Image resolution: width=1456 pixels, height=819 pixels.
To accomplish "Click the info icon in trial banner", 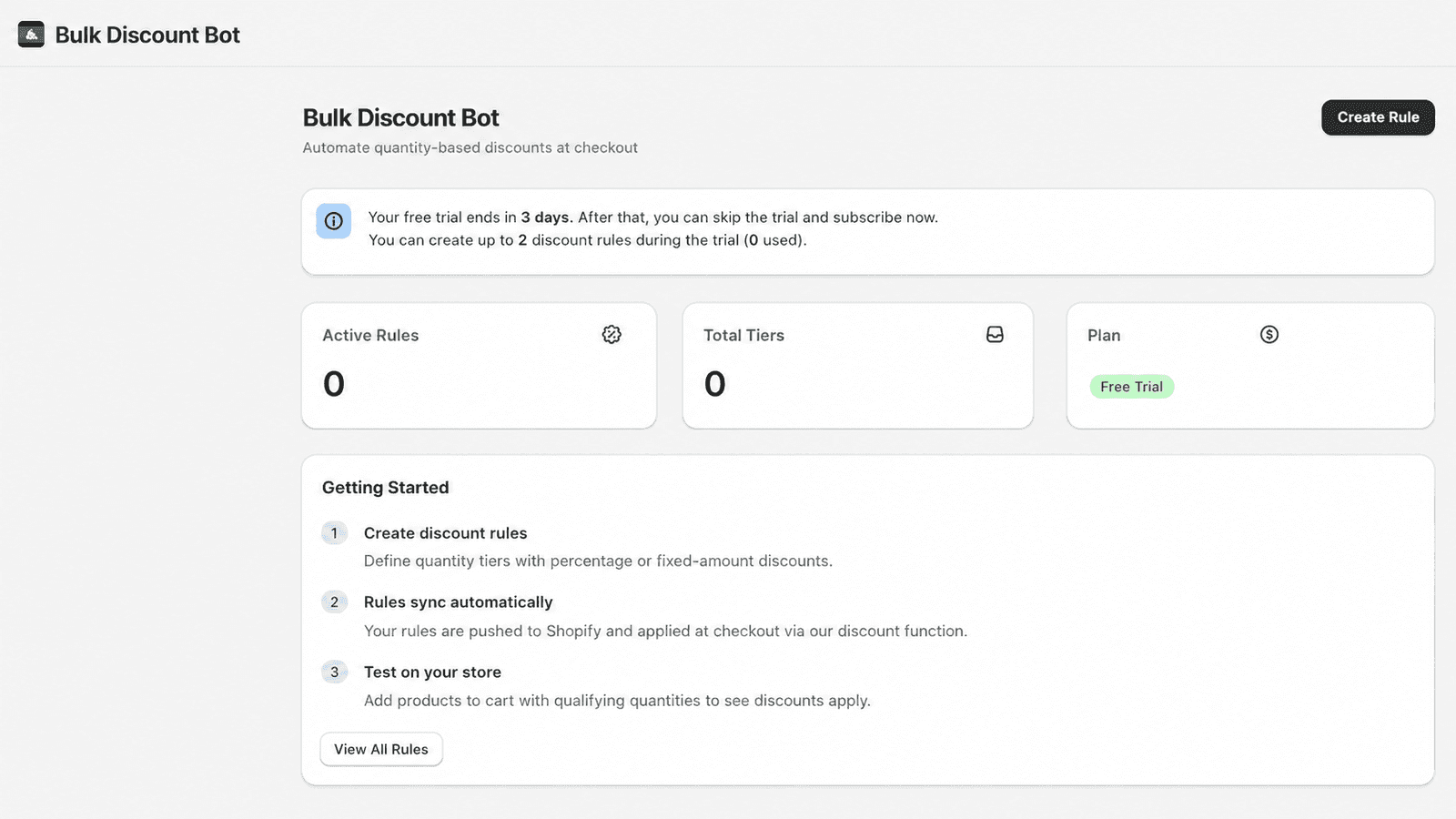I will [x=334, y=221].
